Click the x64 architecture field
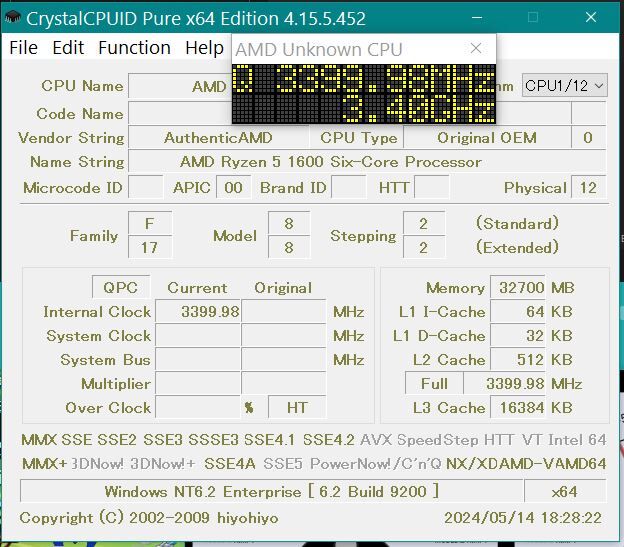 tap(565, 491)
